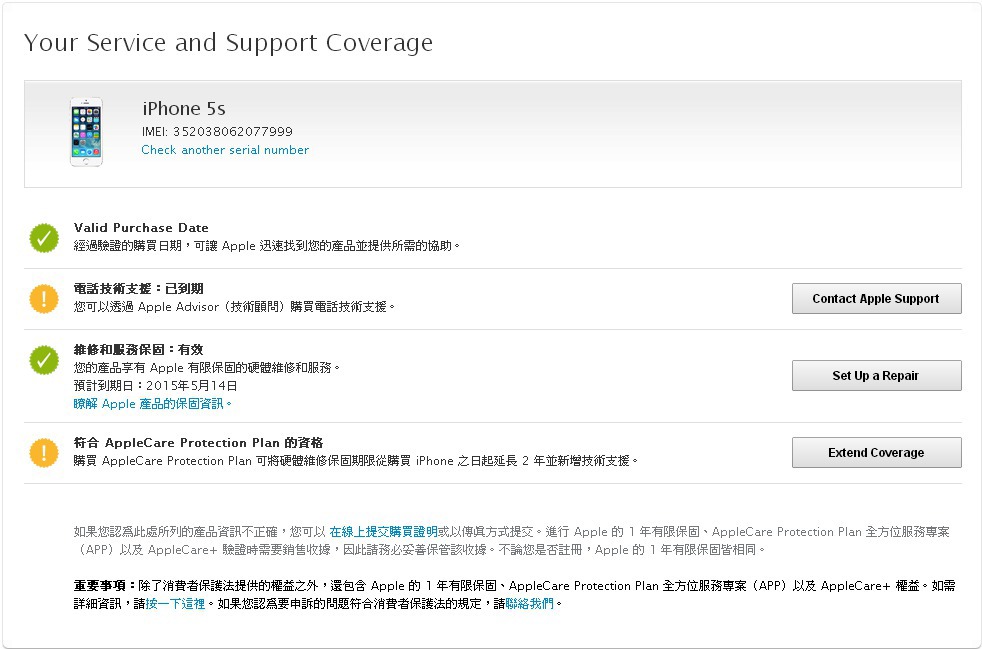Image resolution: width=982 pixels, height=649 pixels.
Task: Click the 預計到期日：2015年5月14日 text
Action: (155, 386)
